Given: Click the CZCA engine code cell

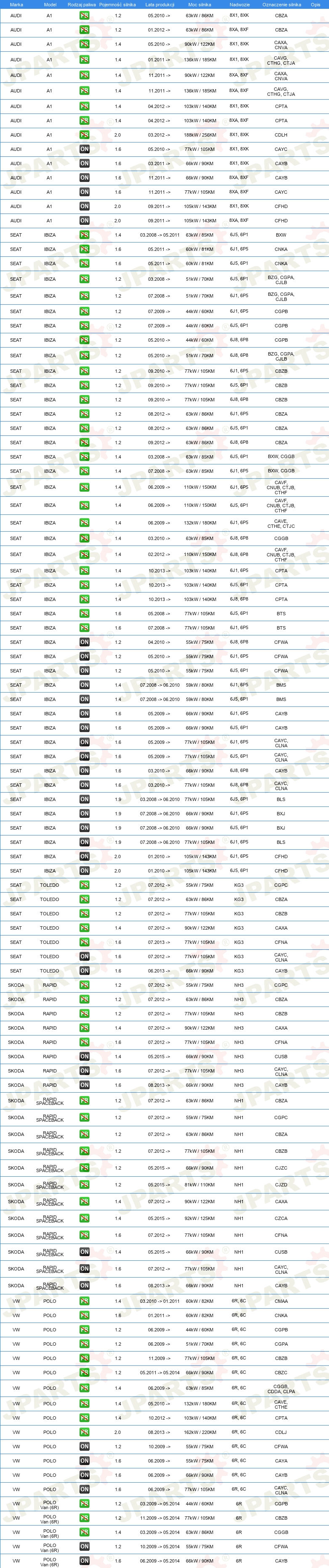Looking at the screenshot, I should click(x=281, y=1219).
